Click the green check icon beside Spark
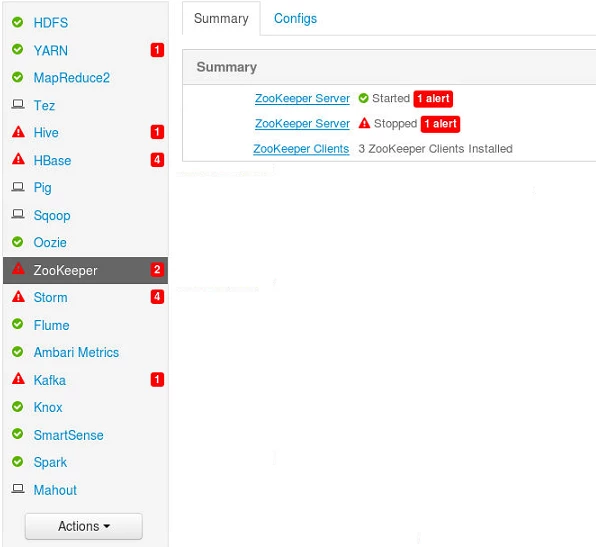Screen dimensions: 596x547 coord(17,462)
